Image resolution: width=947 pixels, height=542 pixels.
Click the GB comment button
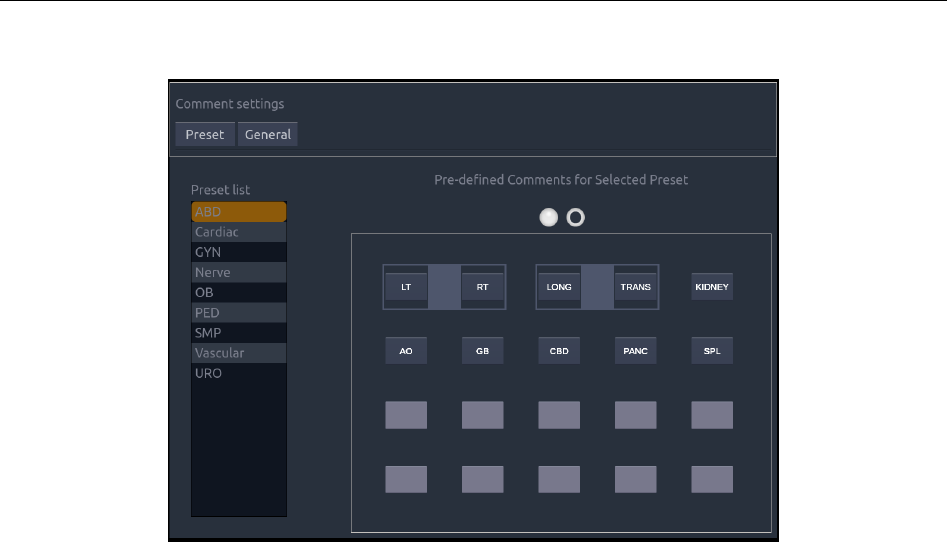click(483, 351)
